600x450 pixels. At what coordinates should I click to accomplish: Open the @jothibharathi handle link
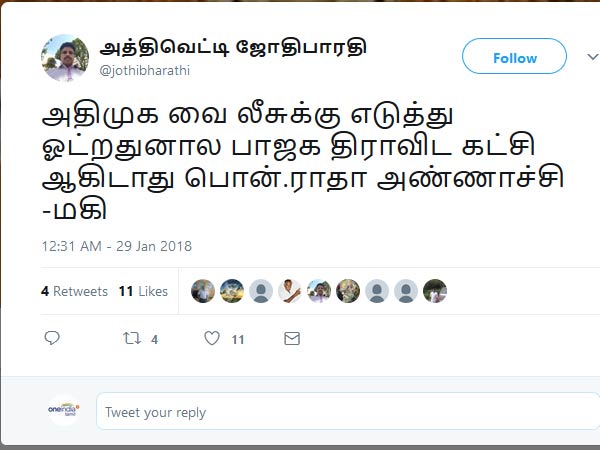[145, 71]
